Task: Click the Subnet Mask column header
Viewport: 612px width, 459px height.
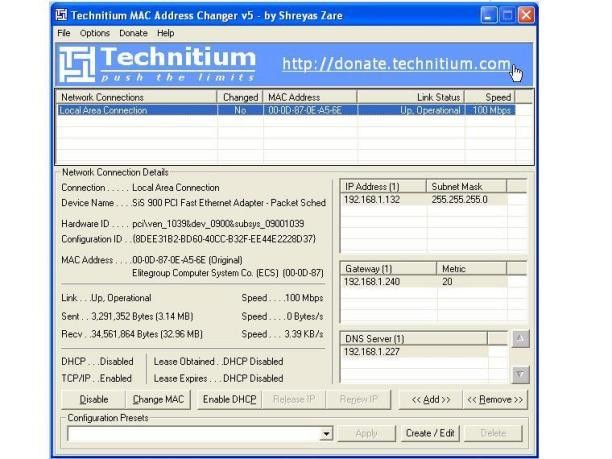Action: click(x=466, y=186)
